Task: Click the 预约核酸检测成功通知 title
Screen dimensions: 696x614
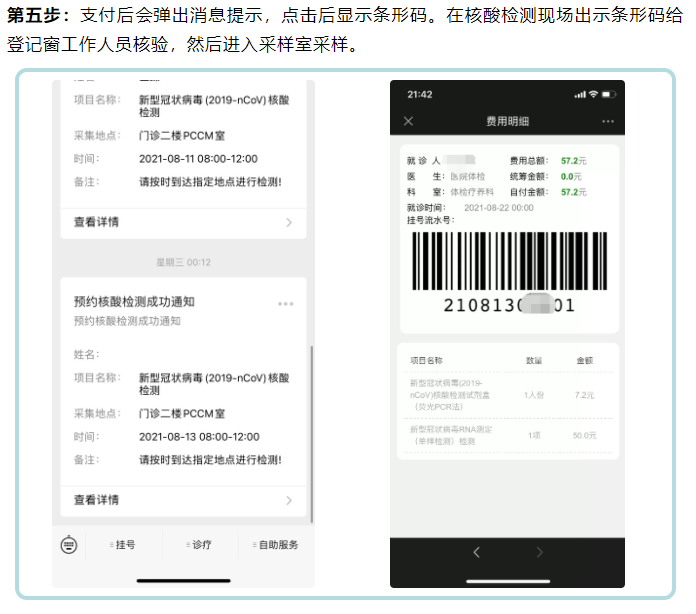Action: pos(134,302)
